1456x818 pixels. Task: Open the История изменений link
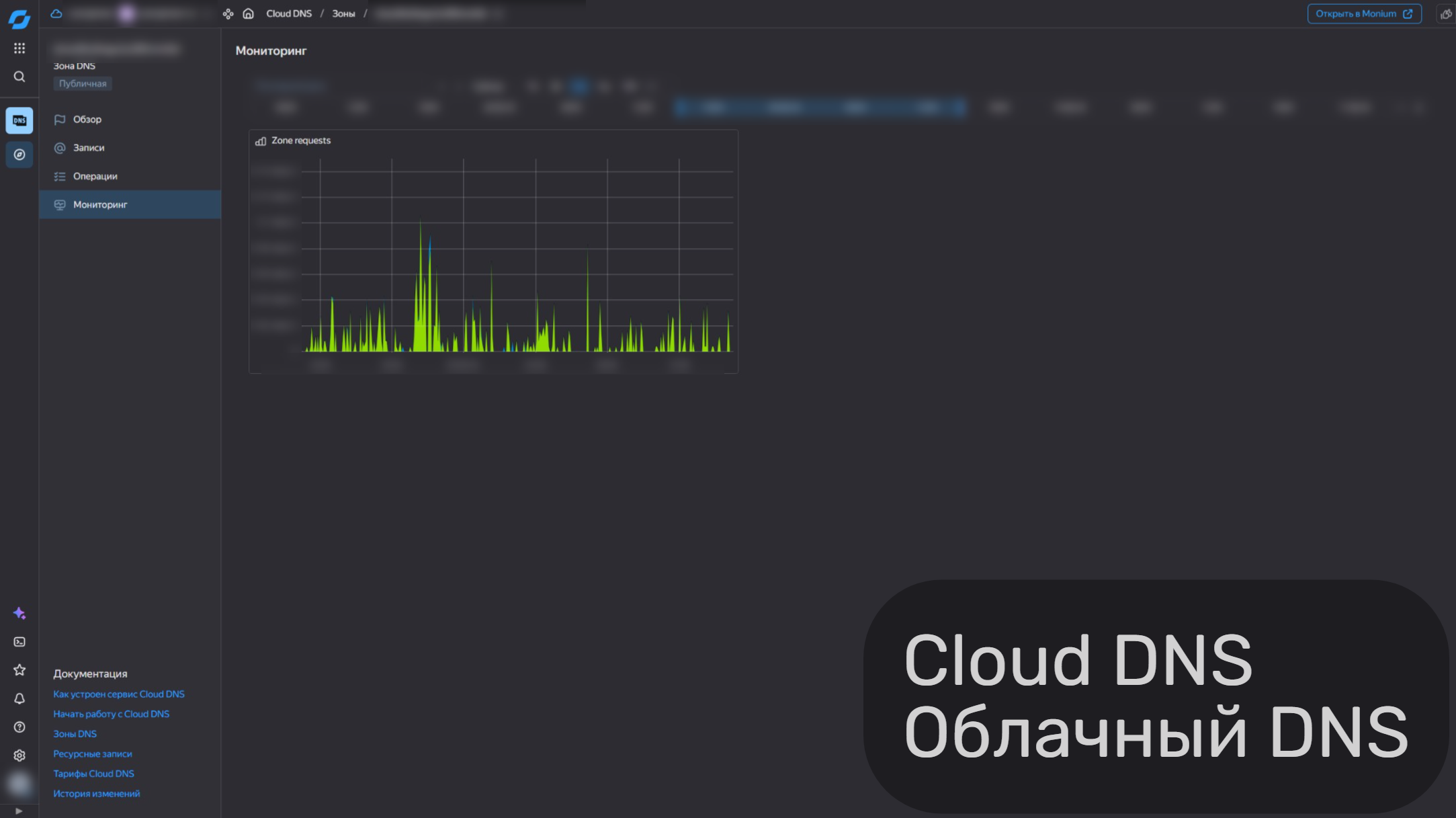click(97, 794)
